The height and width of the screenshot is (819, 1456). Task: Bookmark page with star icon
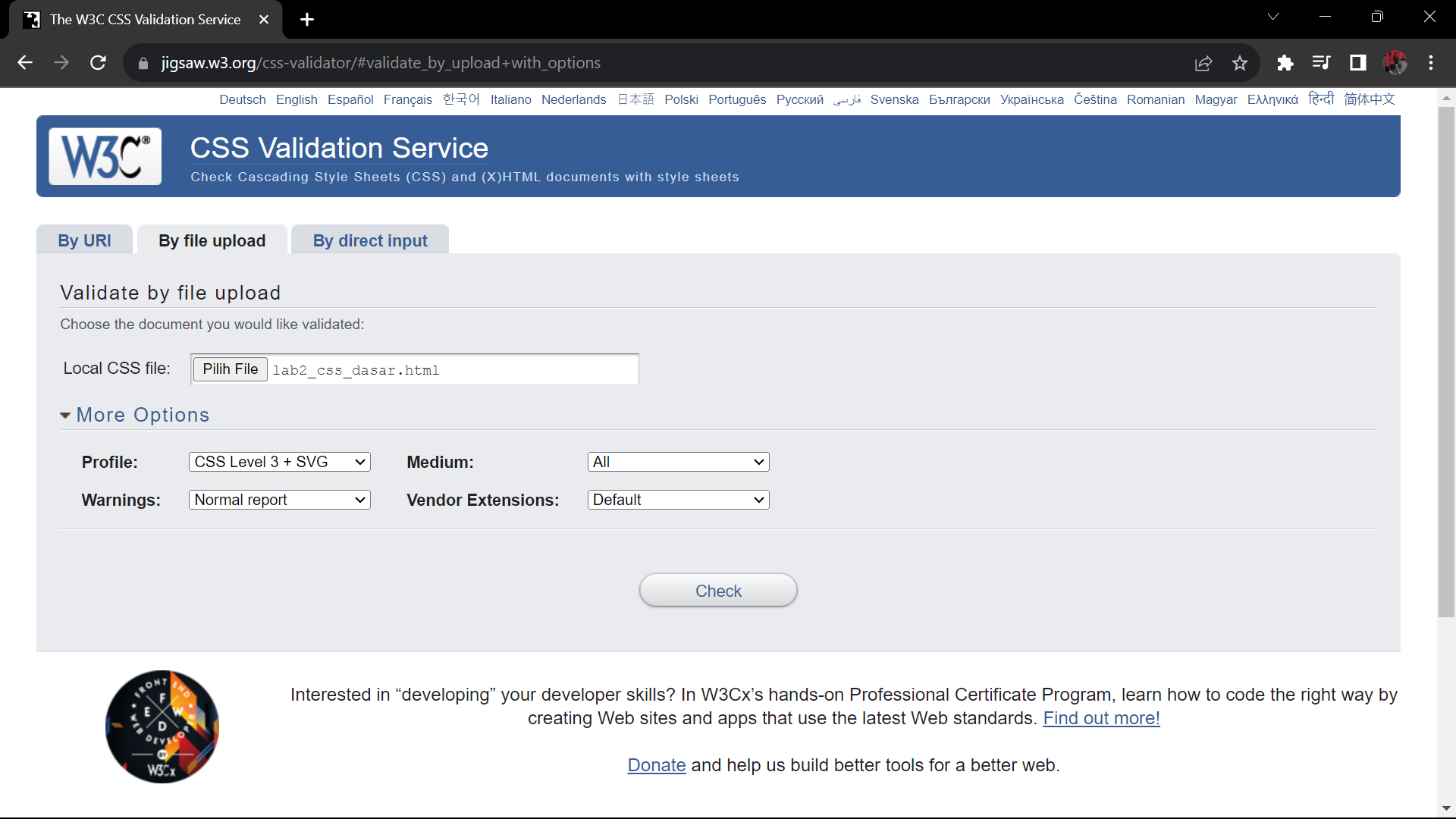click(1240, 63)
